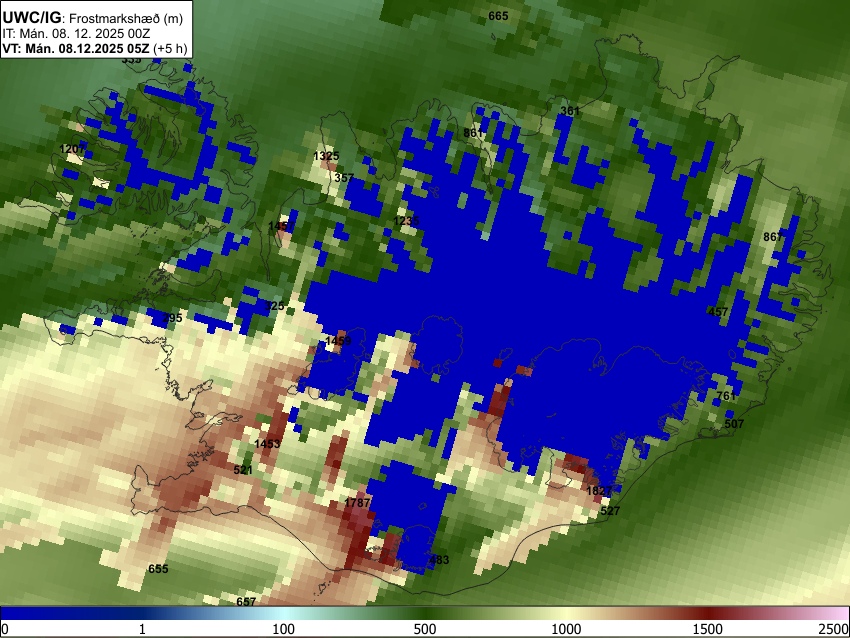The image size is (850, 638).
Task: Click the map value label 357
Action: [344, 177]
